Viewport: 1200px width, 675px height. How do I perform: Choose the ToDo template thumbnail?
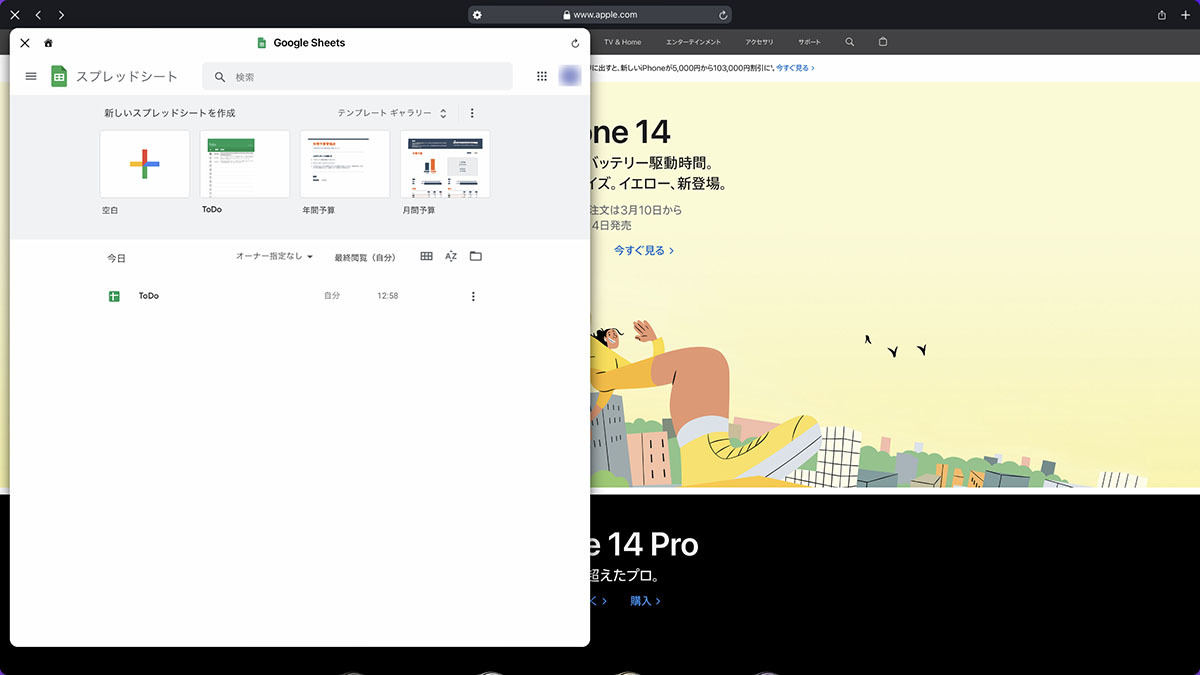coord(245,164)
